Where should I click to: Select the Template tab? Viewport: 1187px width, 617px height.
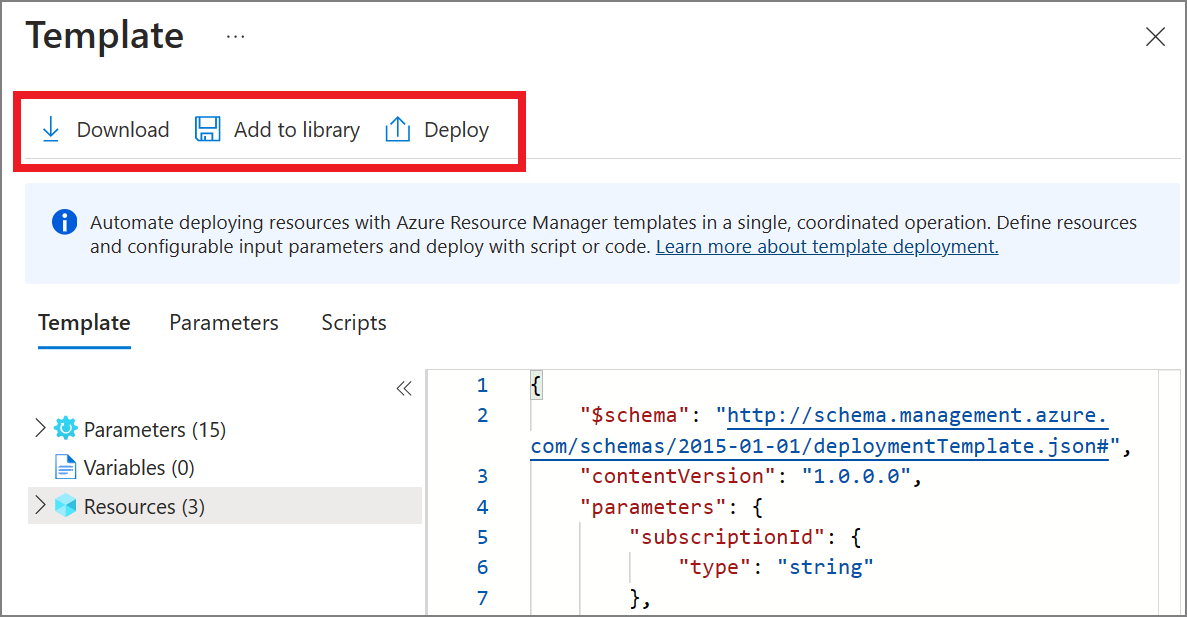(x=84, y=323)
